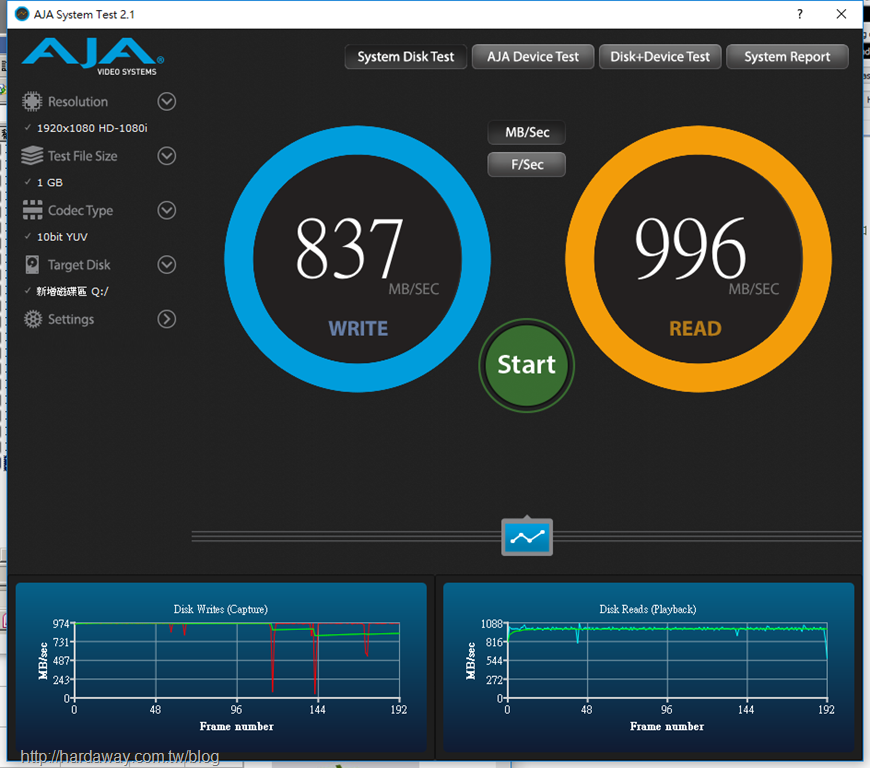Click the Disk Writes (Capture) chart title
The height and width of the screenshot is (768, 870).
point(221,609)
